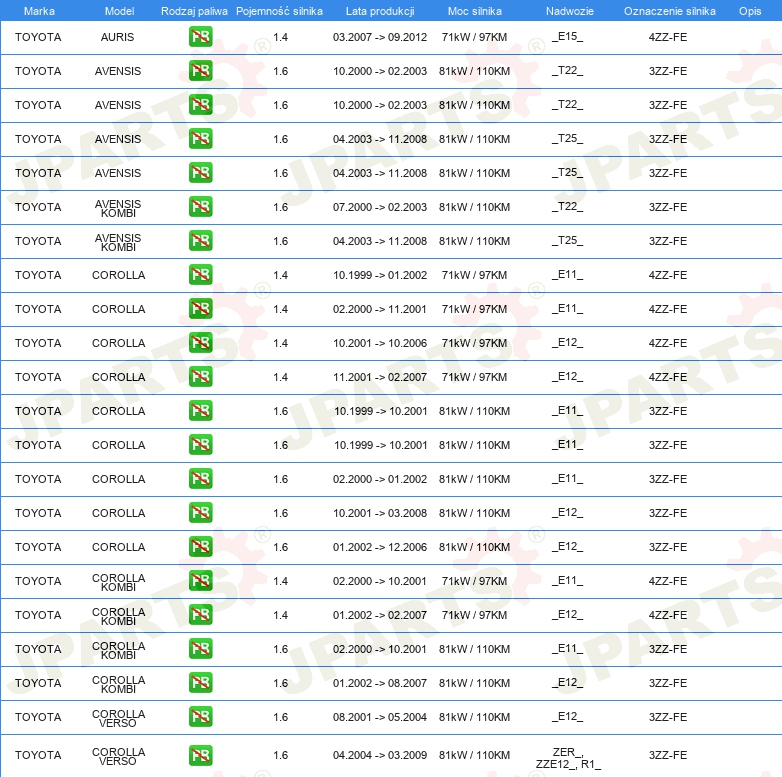Click the Marka column header
Viewport: 782px width, 777px height.
tap(39, 11)
